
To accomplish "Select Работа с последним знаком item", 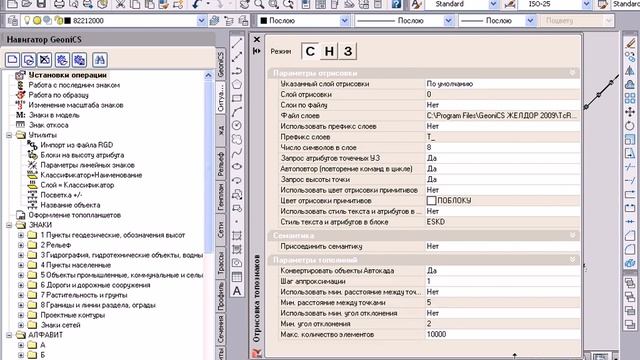I will [74, 85].
